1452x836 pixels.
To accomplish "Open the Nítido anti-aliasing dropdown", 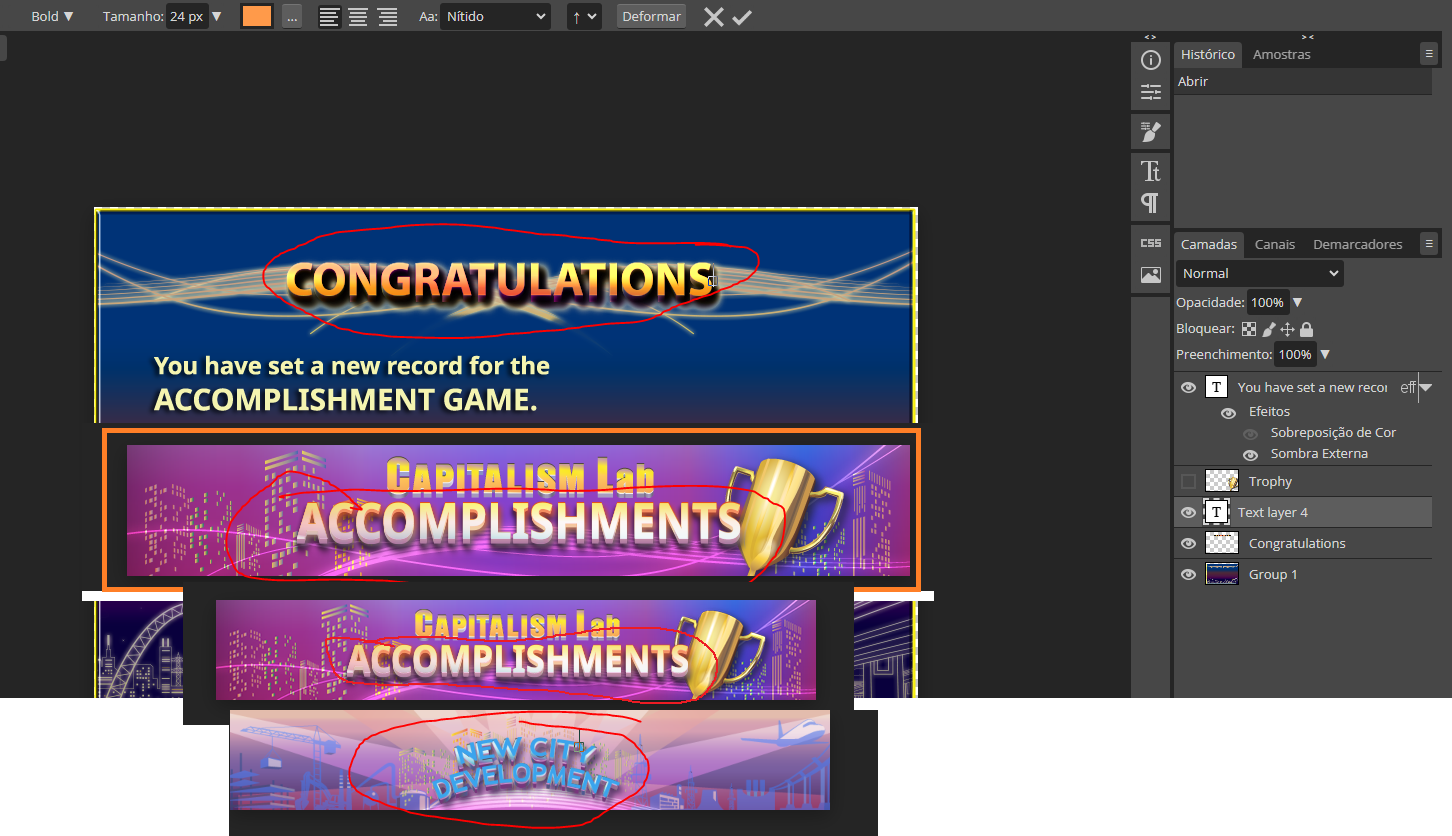I will (496, 17).
